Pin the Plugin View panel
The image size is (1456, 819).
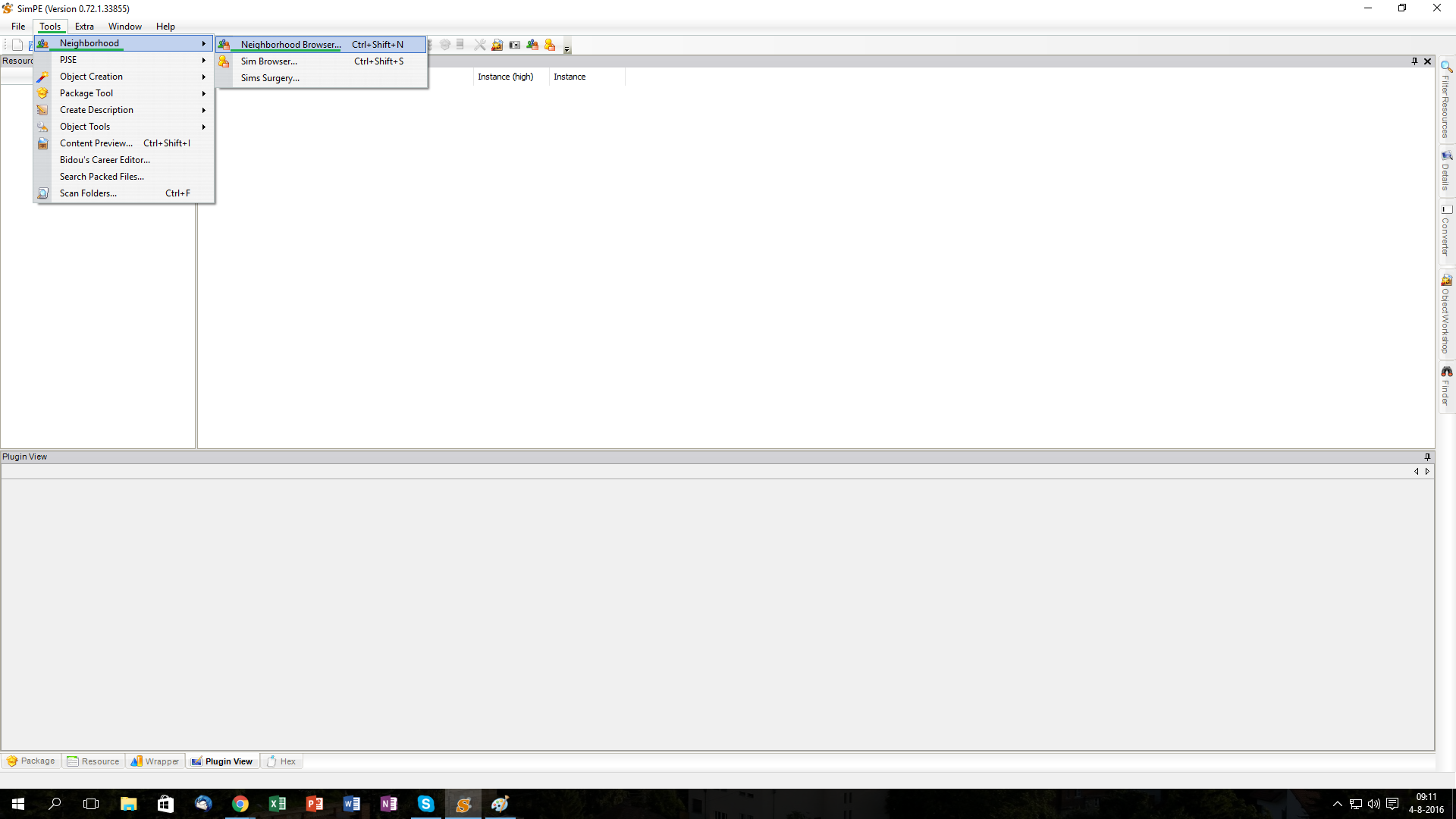pyautogui.click(x=1427, y=457)
